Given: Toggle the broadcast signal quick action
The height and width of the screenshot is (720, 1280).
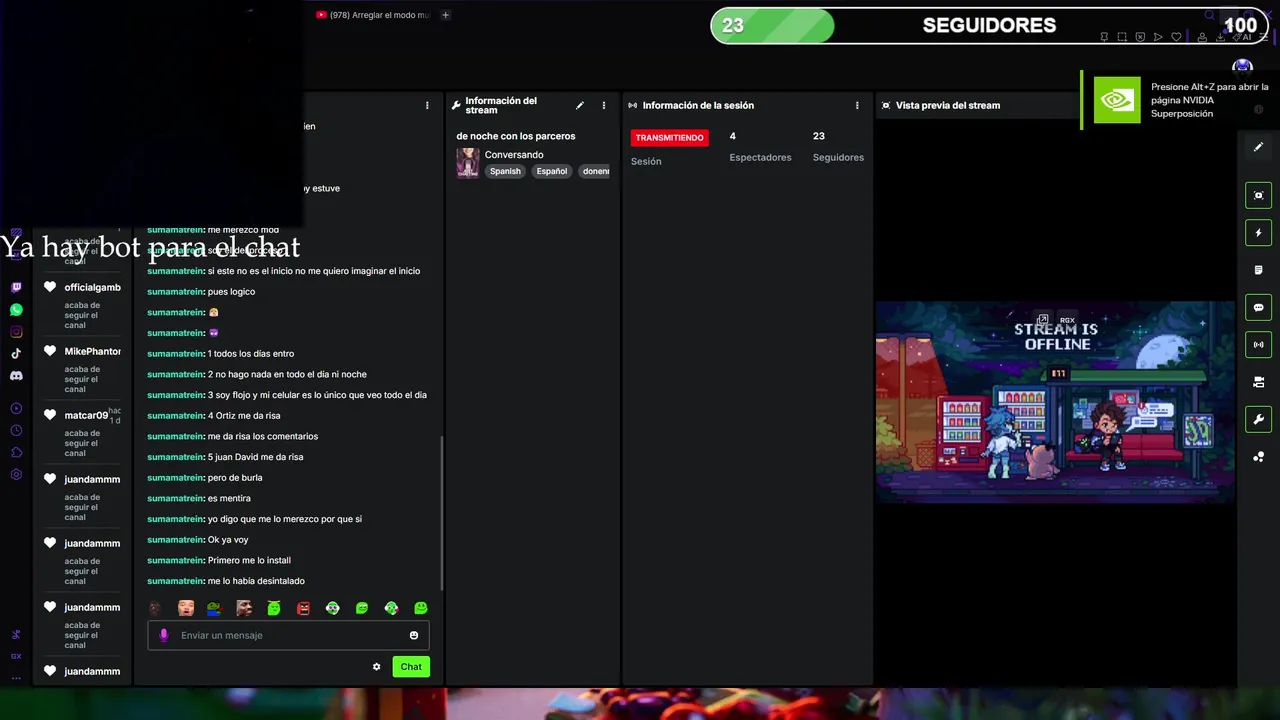Looking at the screenshot, I should [x=1259, y=344].
